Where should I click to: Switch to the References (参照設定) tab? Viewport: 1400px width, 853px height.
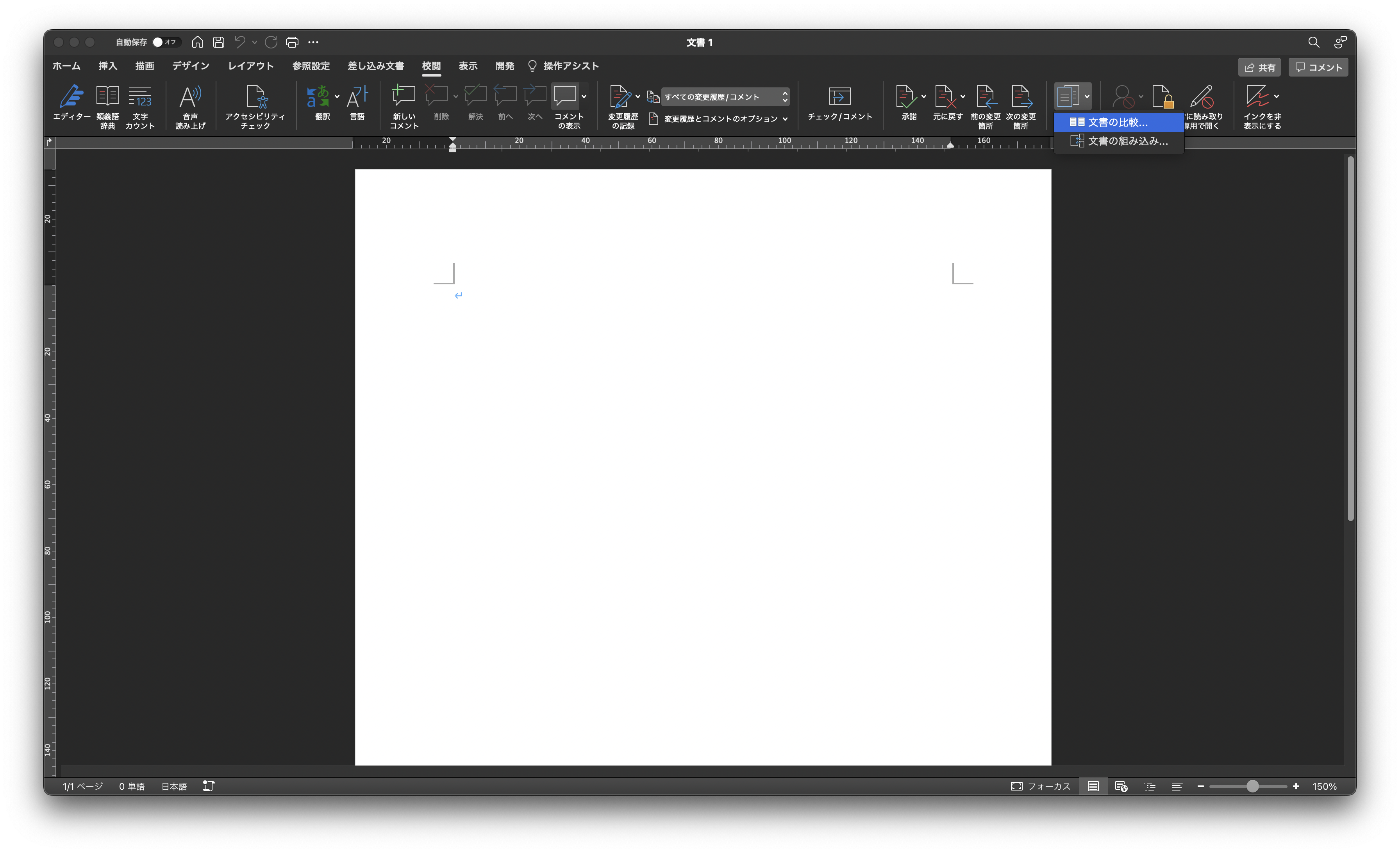[311, 66]
